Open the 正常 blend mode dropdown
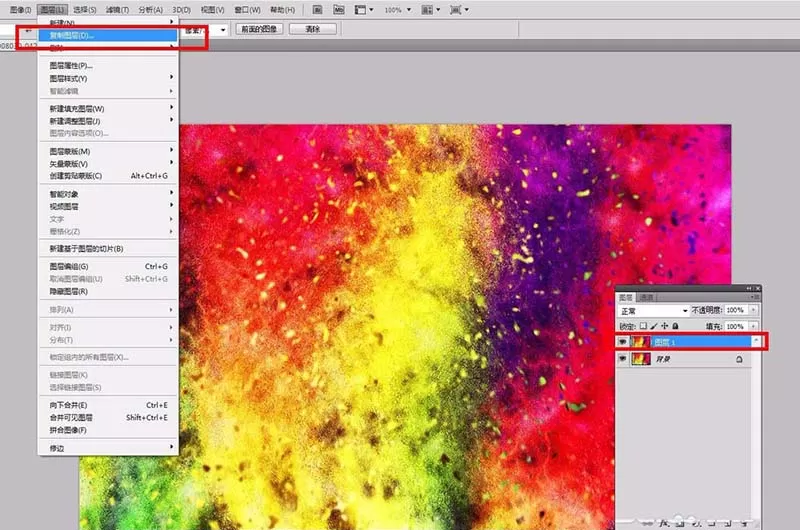This screenshot has height=530, width=800. pos(654,311)
